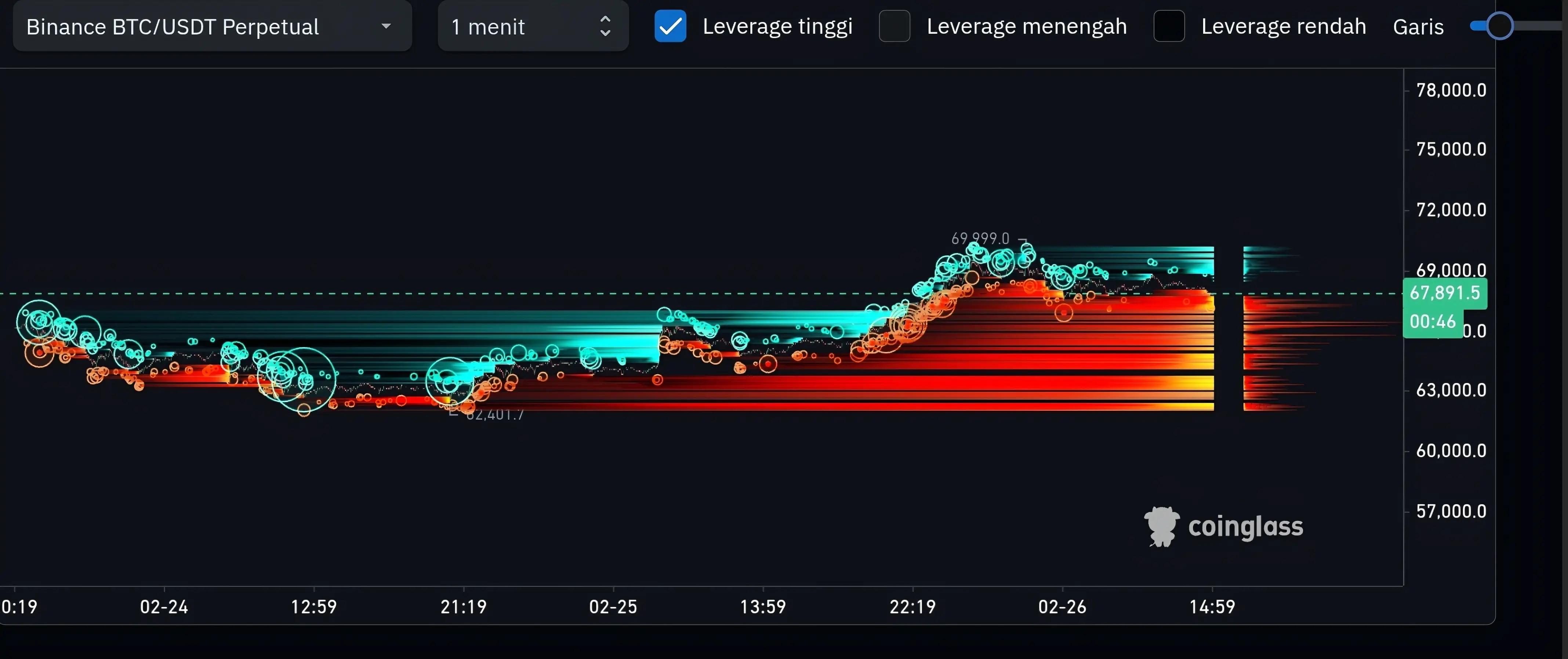
Task: Click the 02-25 date axis marker
Action: pos(613,607)
